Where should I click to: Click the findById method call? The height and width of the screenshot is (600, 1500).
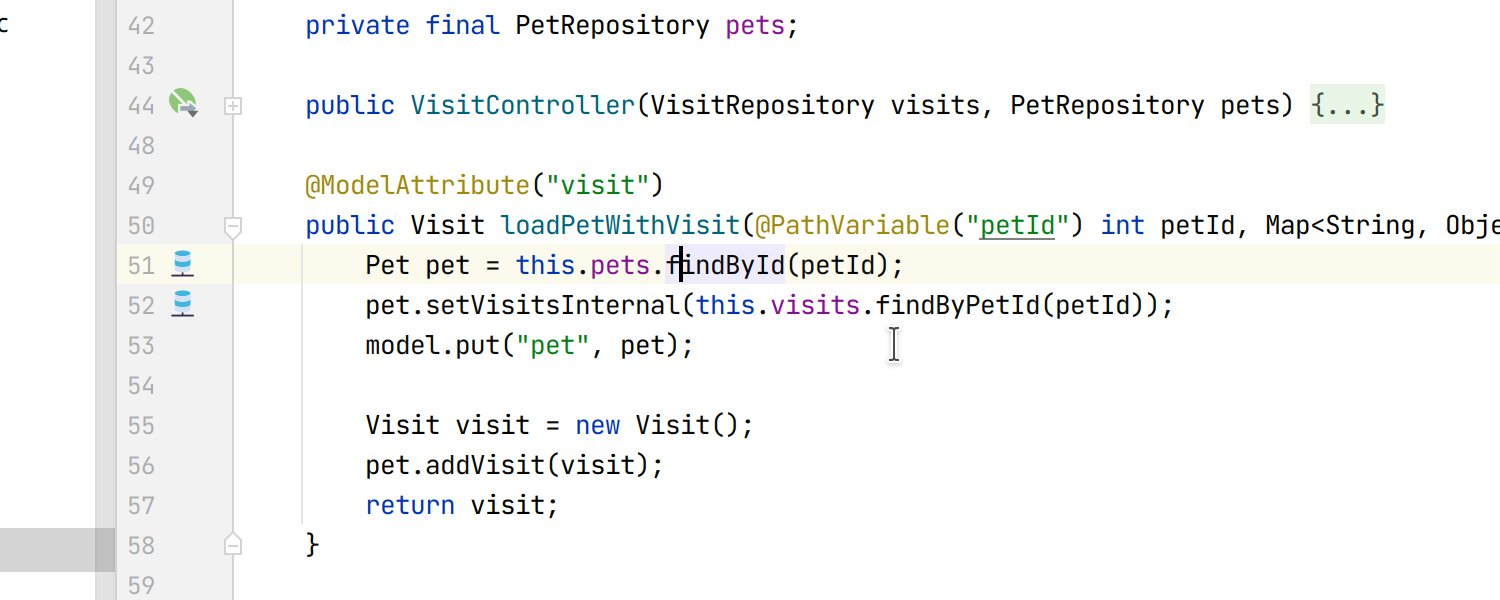point(730,265)
